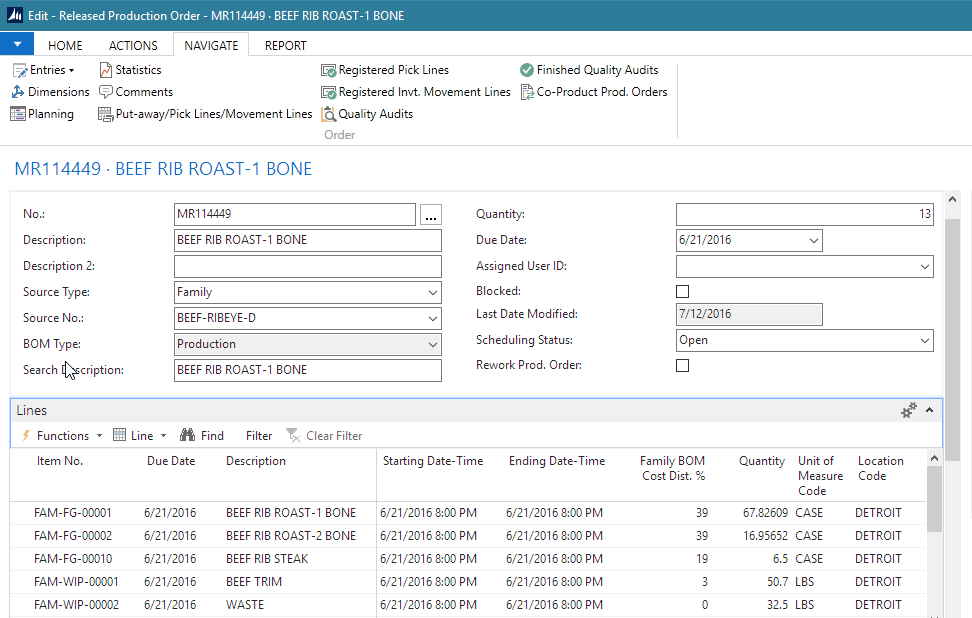This screenshot has height=618, width=972.
Task: Click the Filter button in Lines
Action: click(259, 436)
